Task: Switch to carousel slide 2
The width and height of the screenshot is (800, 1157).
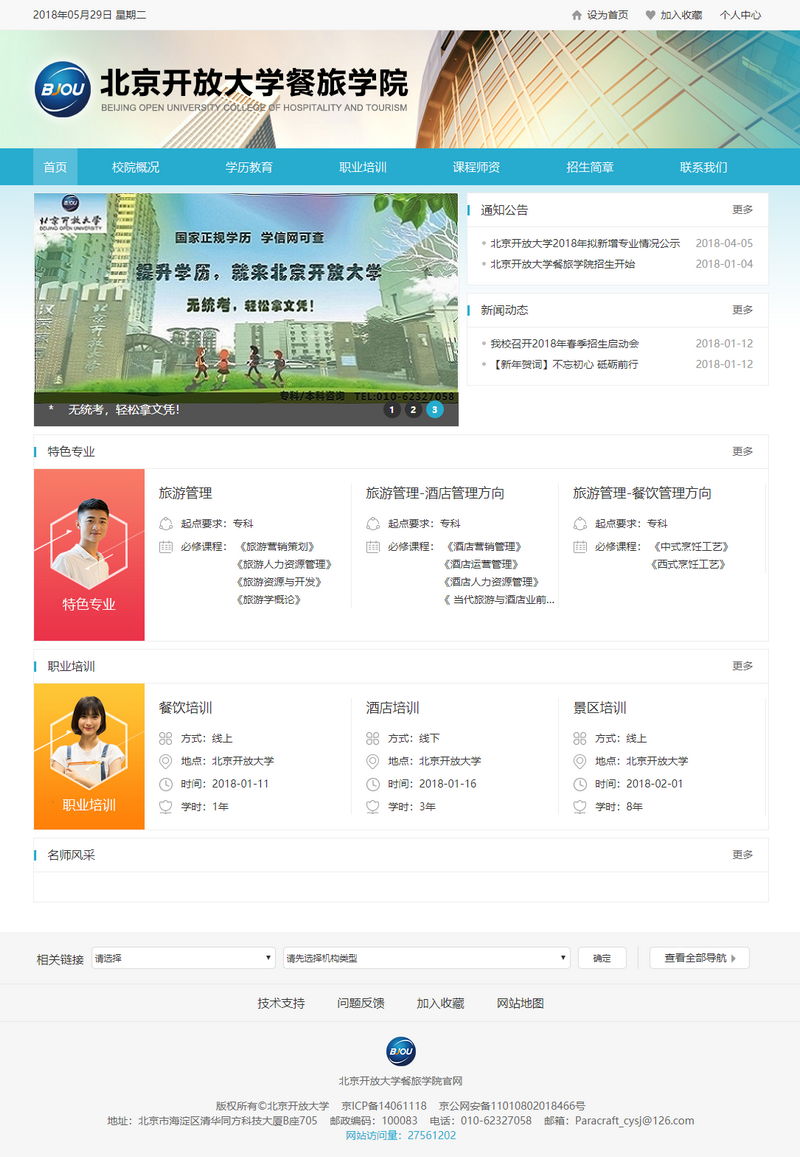Action: (x=413, y=409)
